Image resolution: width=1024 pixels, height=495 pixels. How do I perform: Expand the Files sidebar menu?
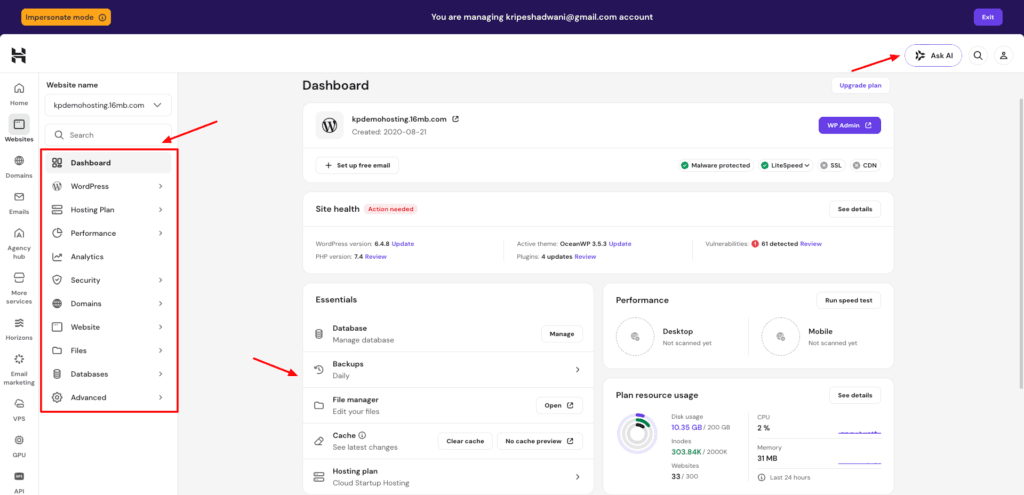pyautogui.click(x=108, y=351)
